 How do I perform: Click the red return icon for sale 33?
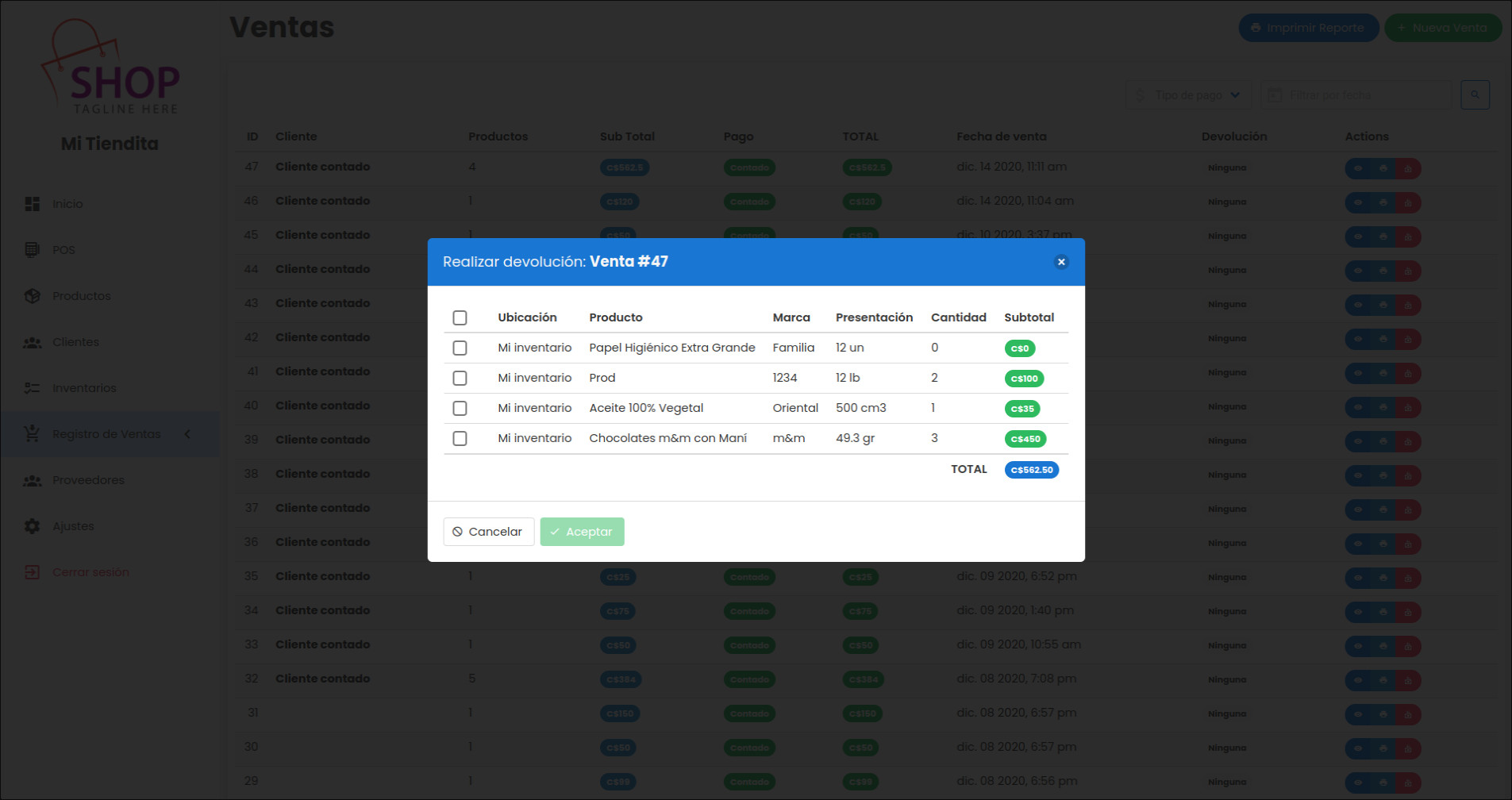pos(1408,646)
